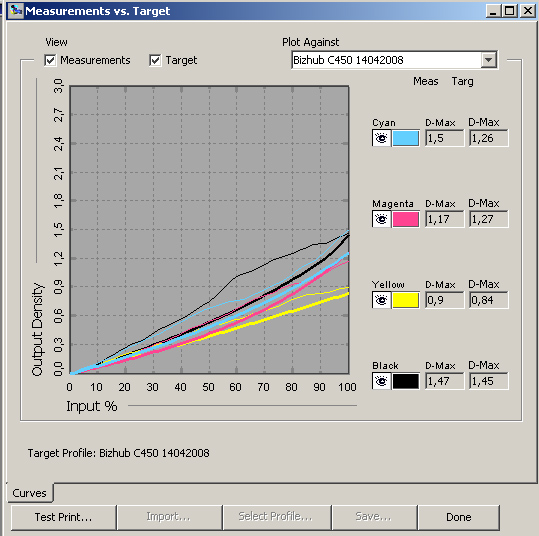Click the Magenta target D-Max field 1,27

488,219
